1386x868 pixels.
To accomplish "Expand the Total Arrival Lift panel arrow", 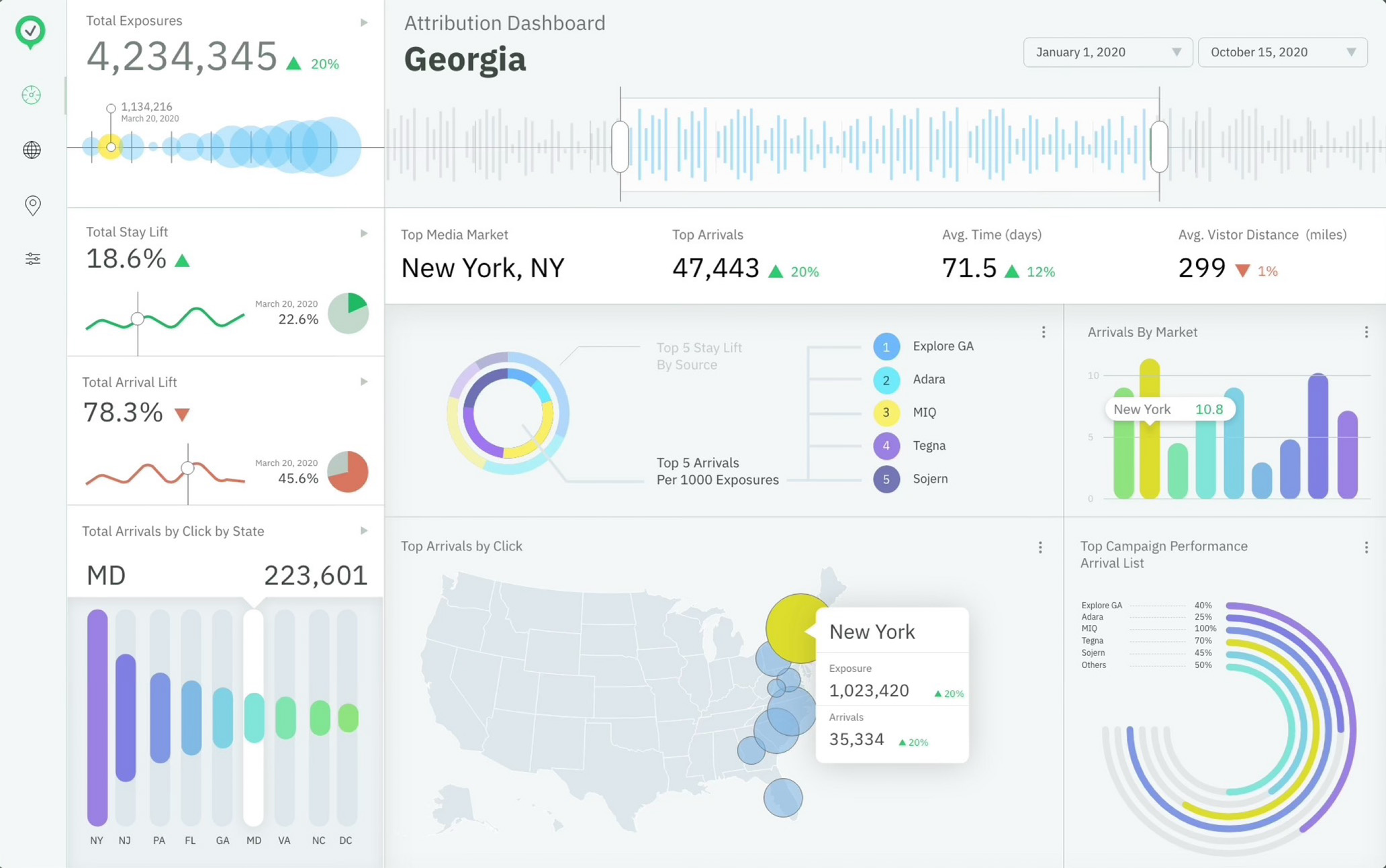I will [x=364, y=382].
